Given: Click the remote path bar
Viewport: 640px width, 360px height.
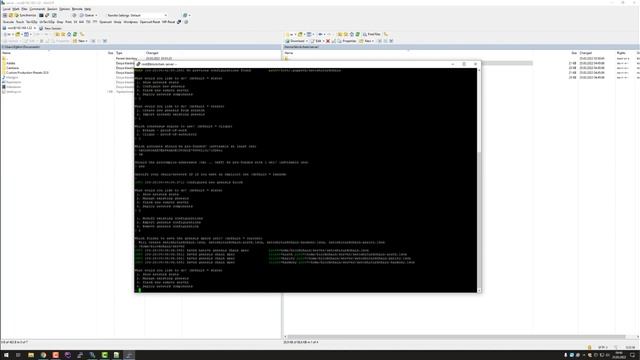Looking at the screenshot, I should point(461,47).
